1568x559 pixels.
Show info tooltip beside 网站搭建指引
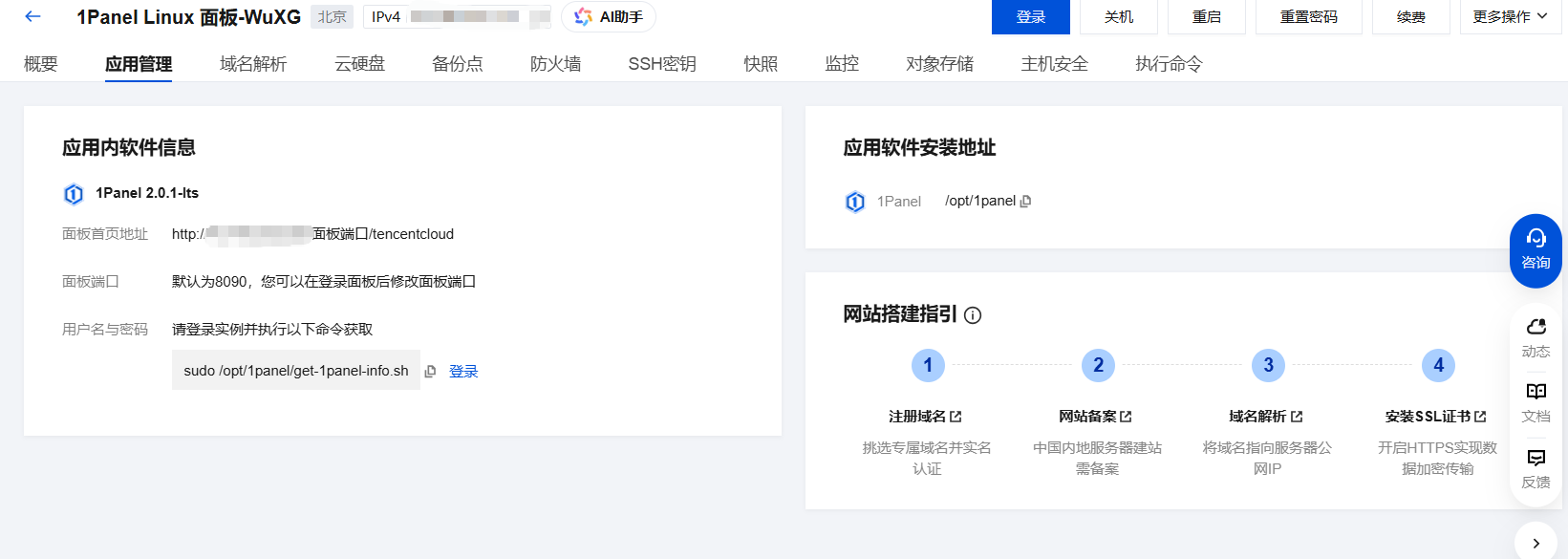(973, 315)
